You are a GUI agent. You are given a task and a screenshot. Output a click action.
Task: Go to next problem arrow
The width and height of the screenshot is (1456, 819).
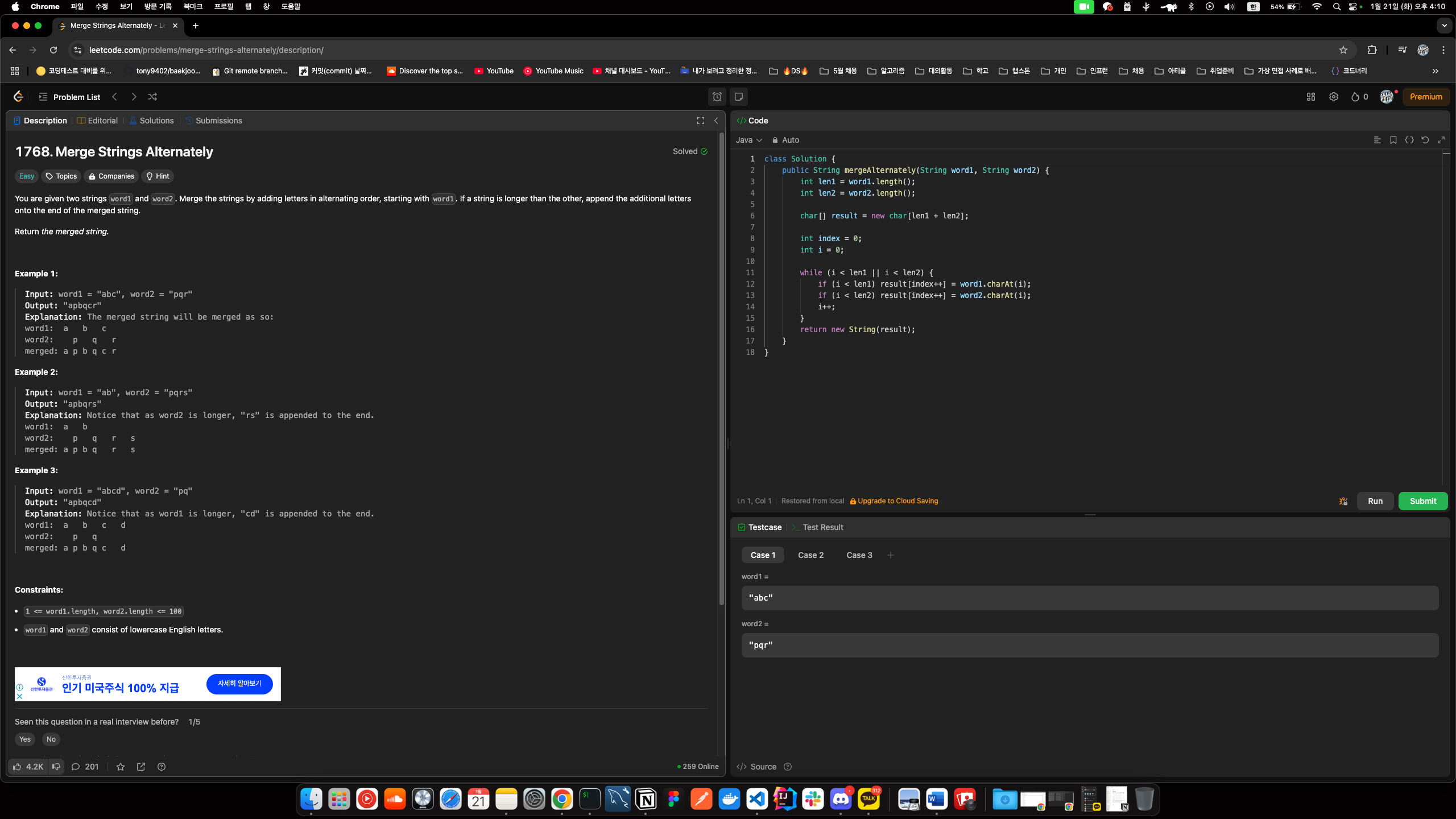tap(134, 97)
